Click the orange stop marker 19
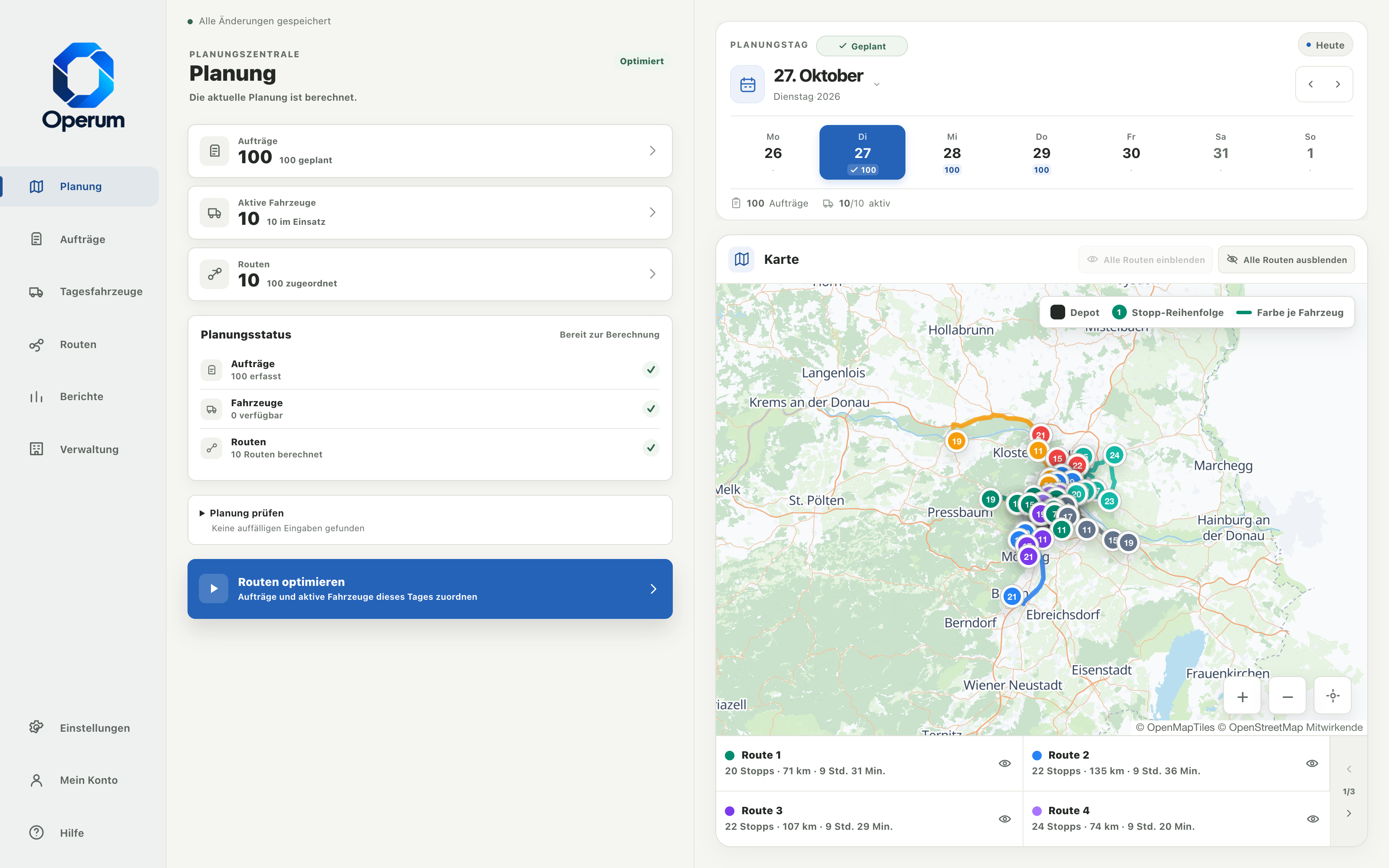Viewport: 1389px width, 868px height. [956, 441]
